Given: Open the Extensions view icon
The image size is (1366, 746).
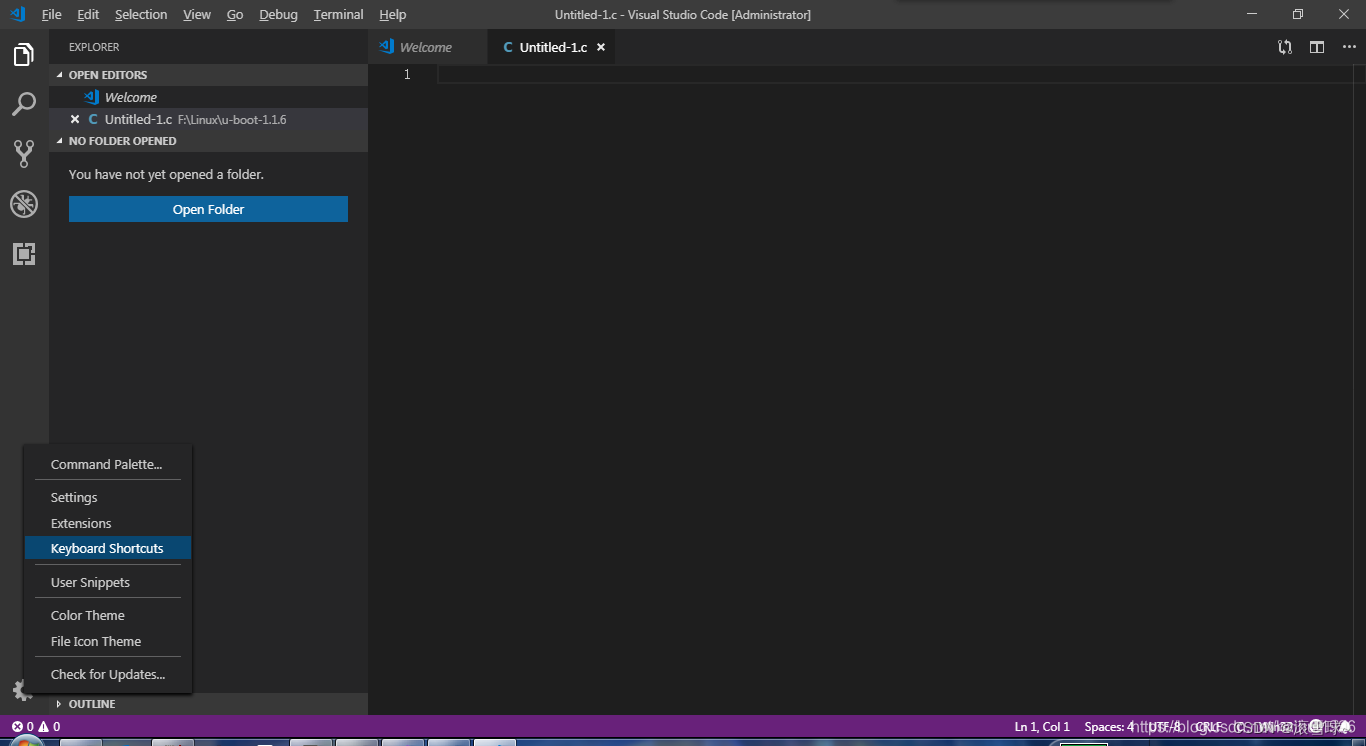Looking at the screenshot, I should pyautogui.click(x=24, y=254).
